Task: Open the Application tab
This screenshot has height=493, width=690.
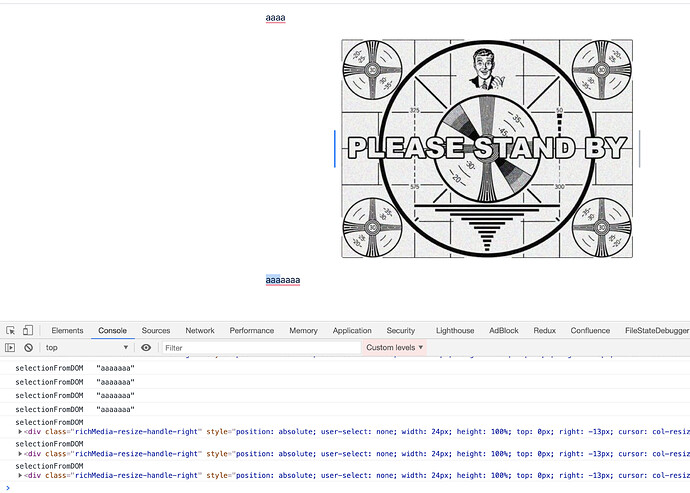Action: pyautogui.click(x=352, y=331)
